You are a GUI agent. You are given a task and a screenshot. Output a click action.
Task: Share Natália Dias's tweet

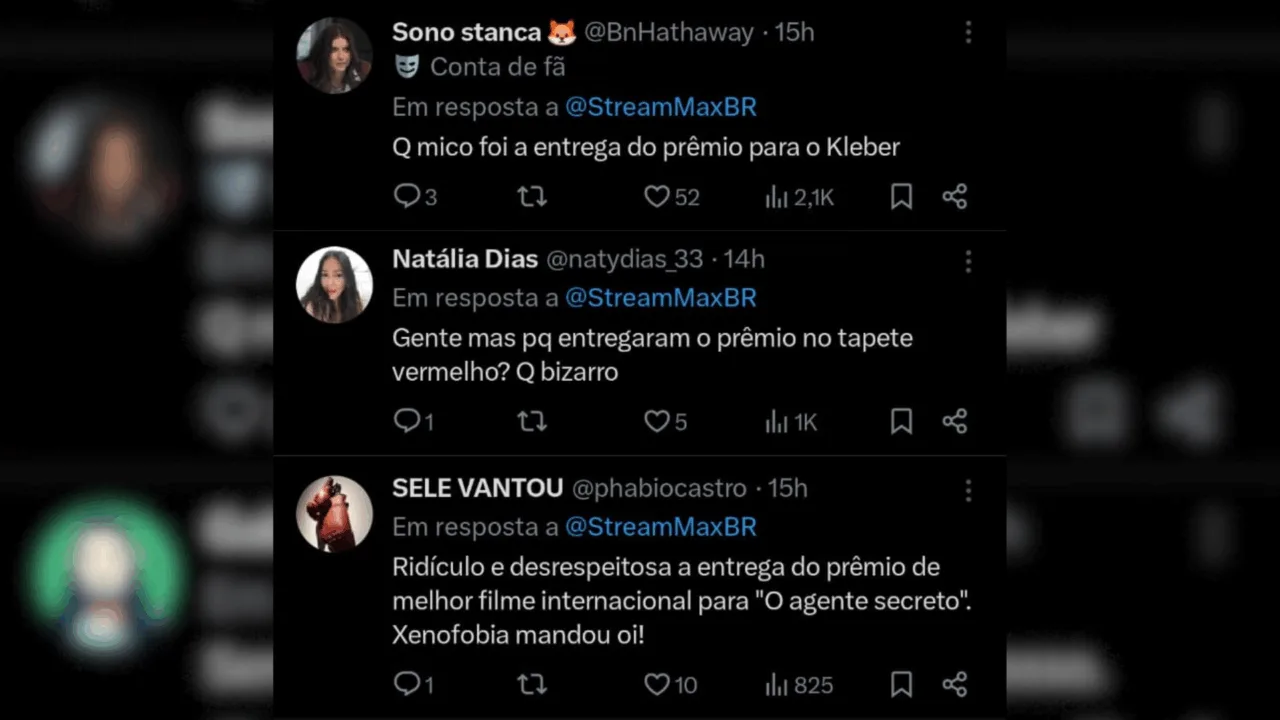pyautogui.click(x=955, y=422)
